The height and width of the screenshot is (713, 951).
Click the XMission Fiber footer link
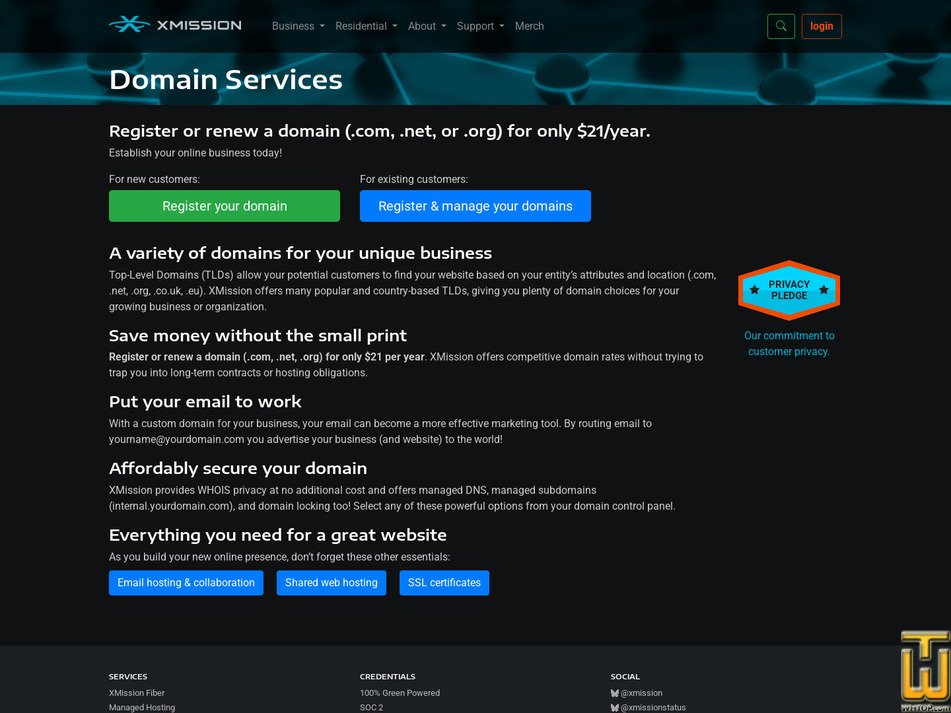coord(137,692)
